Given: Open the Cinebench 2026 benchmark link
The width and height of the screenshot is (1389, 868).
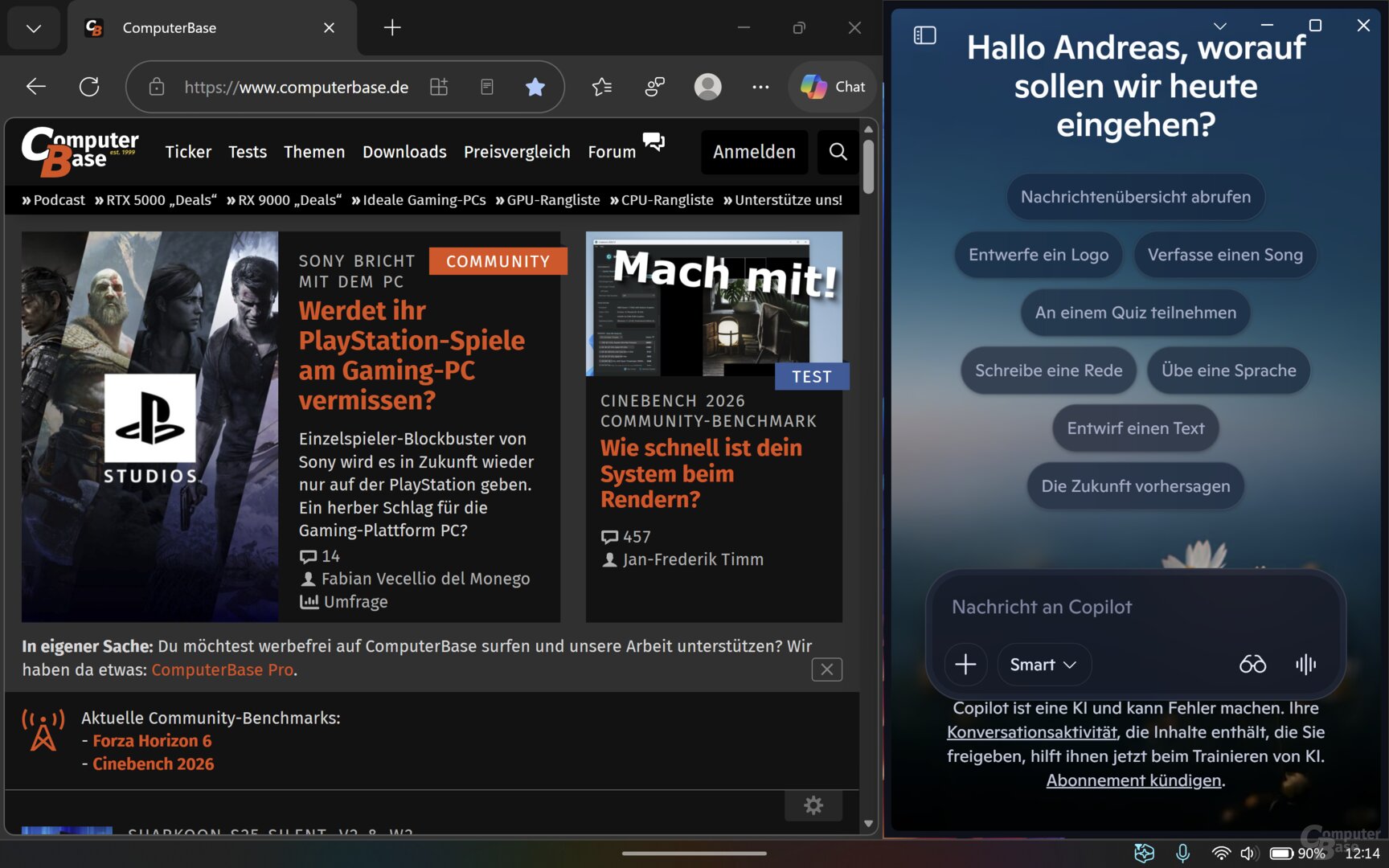Looking at the screenshot, I should [154, 764].
